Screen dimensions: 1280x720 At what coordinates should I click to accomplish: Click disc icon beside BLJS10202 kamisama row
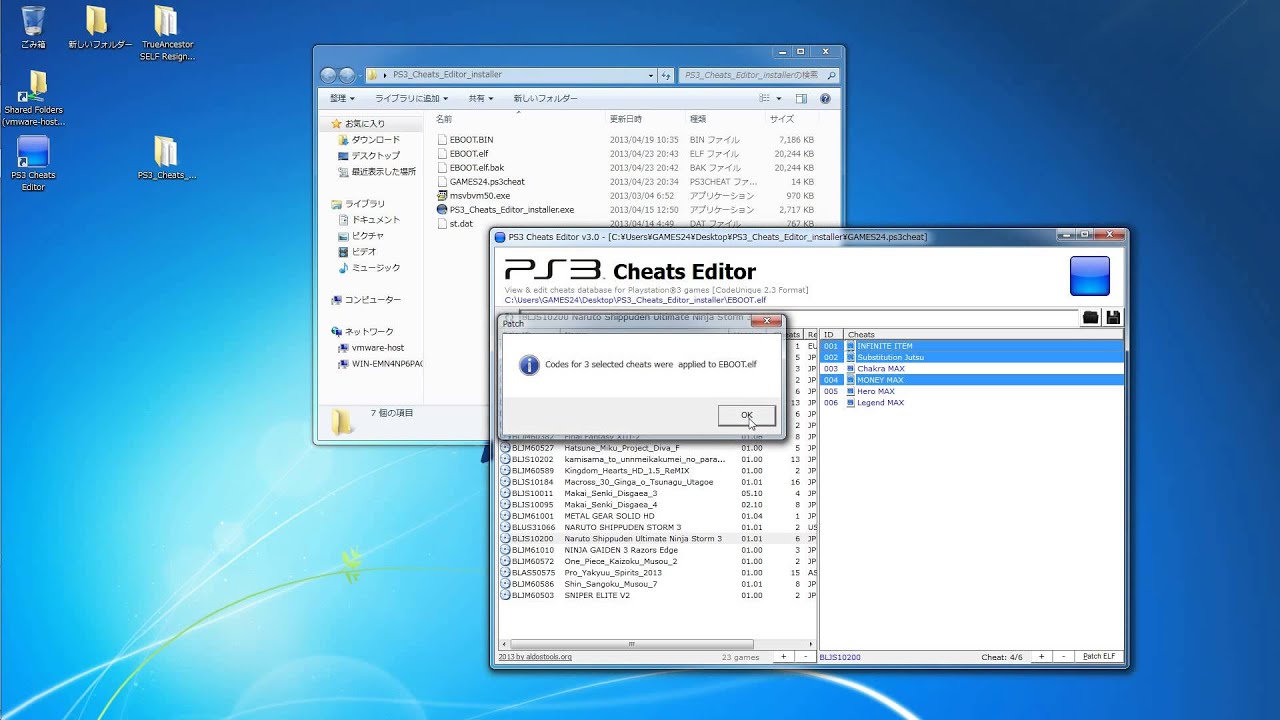[505, 459]
